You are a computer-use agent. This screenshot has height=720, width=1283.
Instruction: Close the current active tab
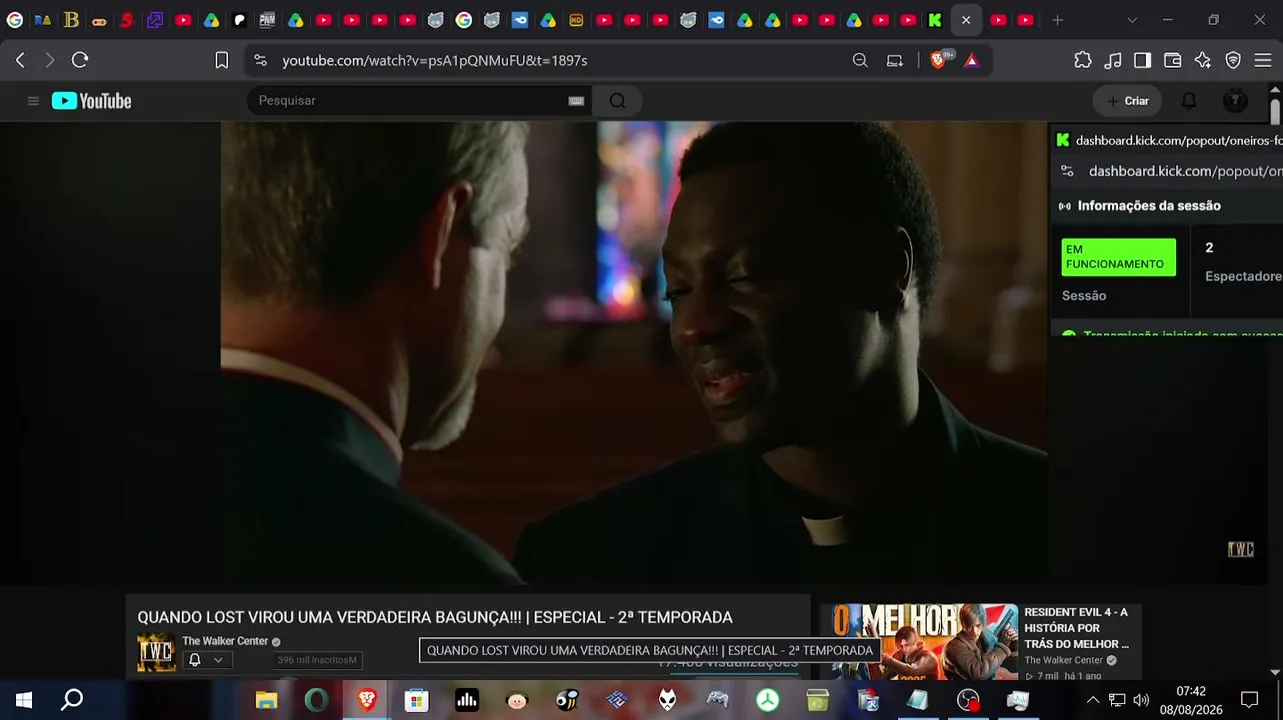pyautogui.click(x=966, y=20)
